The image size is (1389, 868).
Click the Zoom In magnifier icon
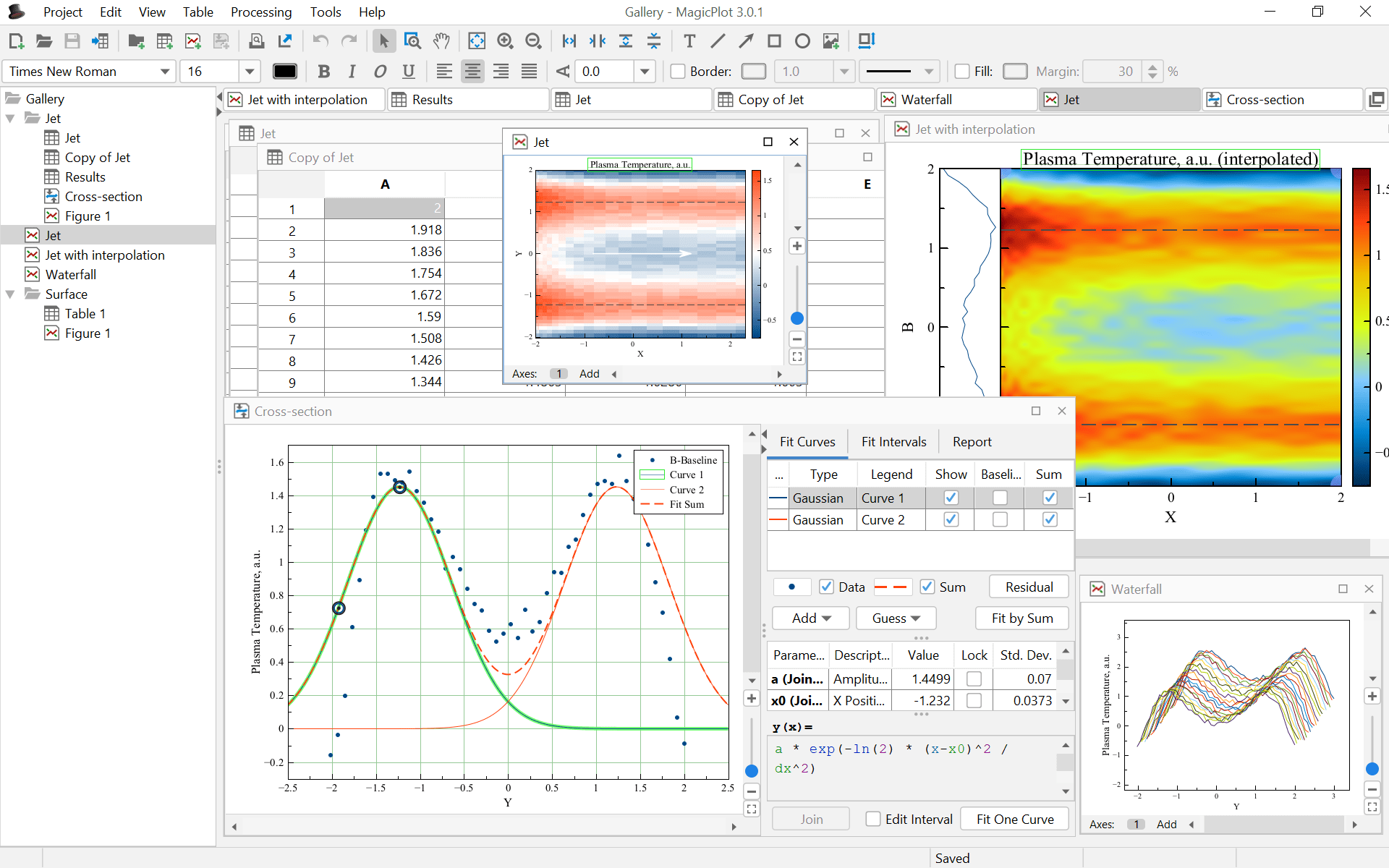click(505, 41)
